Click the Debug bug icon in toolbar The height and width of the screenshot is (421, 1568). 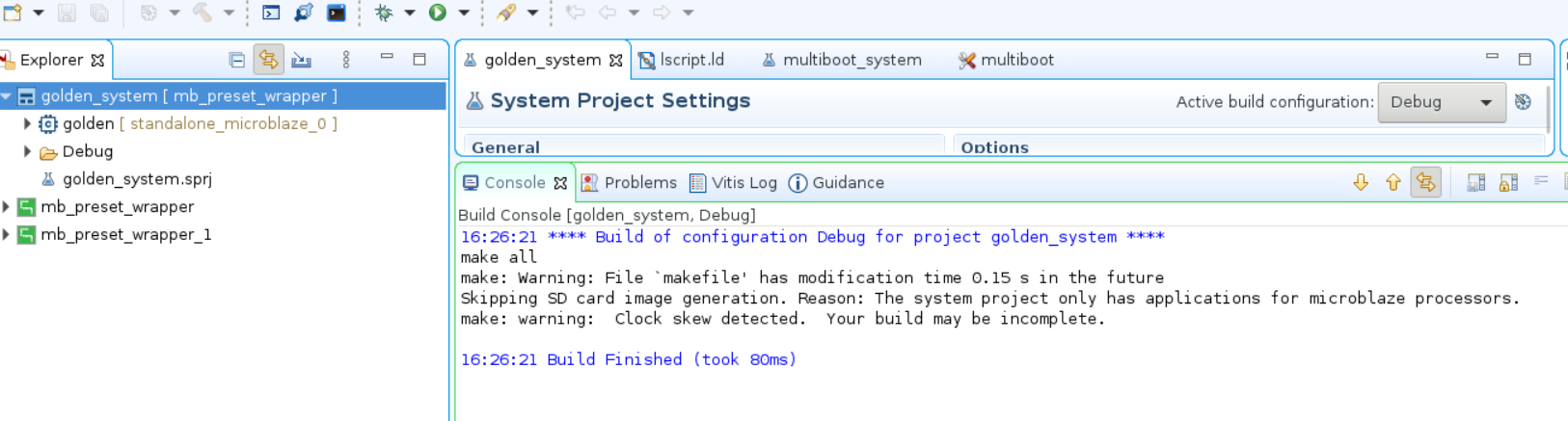[384, 13]
